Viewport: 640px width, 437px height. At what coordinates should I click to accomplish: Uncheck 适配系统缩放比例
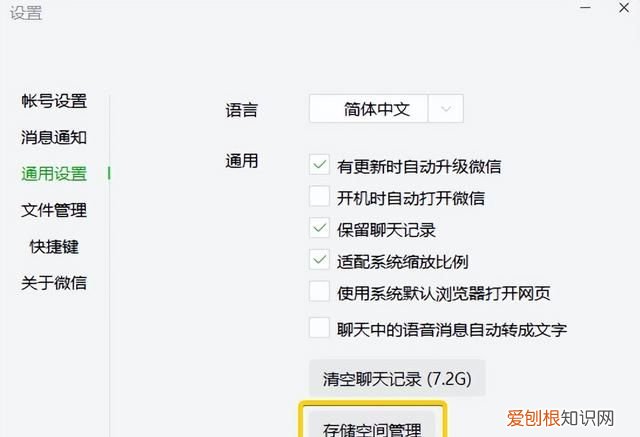(319, 260)
